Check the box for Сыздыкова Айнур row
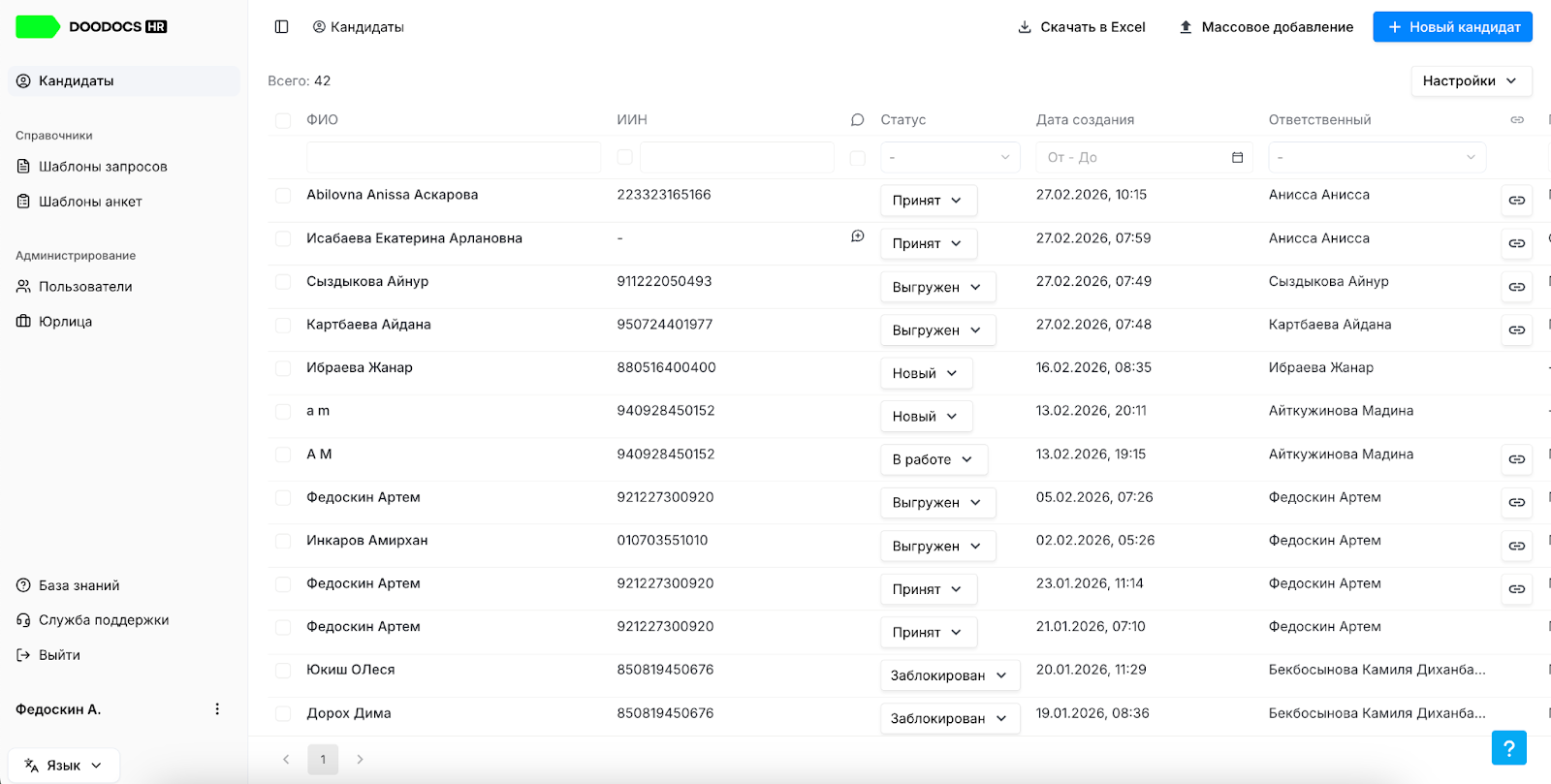The width and height of the screenshot is (1551, 784). tap(283, 282)
